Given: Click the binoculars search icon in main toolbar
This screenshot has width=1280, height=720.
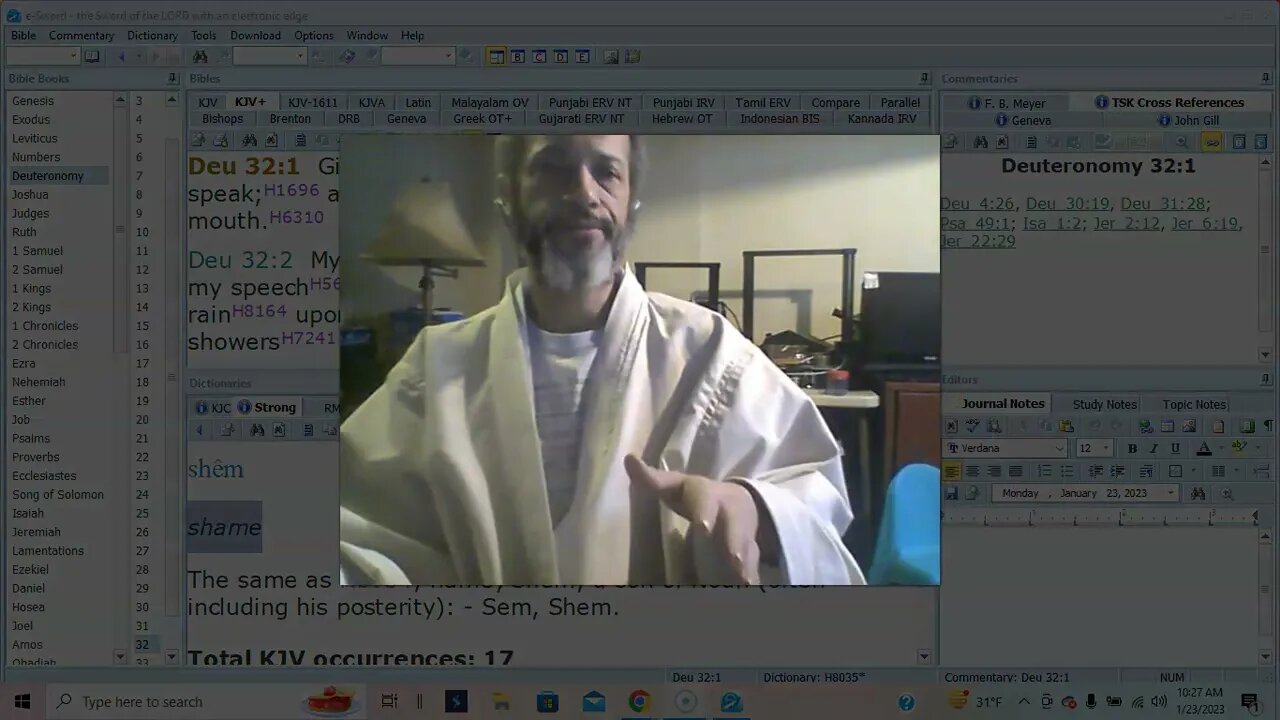Looking at the screenshot, I should (200, 56).
